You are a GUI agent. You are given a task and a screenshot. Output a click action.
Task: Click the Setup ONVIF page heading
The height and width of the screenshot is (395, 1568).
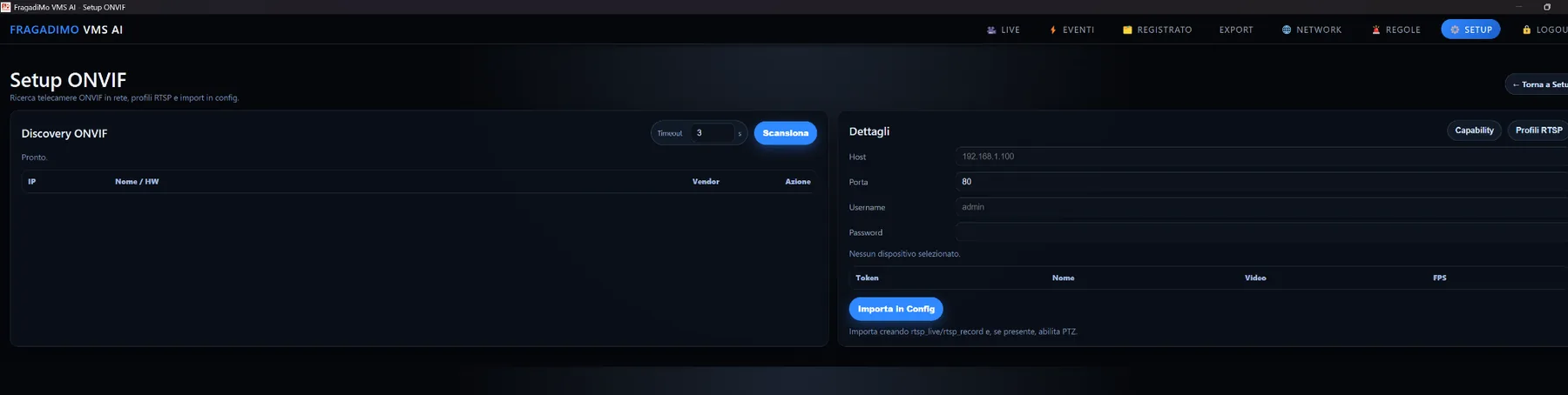68,80
